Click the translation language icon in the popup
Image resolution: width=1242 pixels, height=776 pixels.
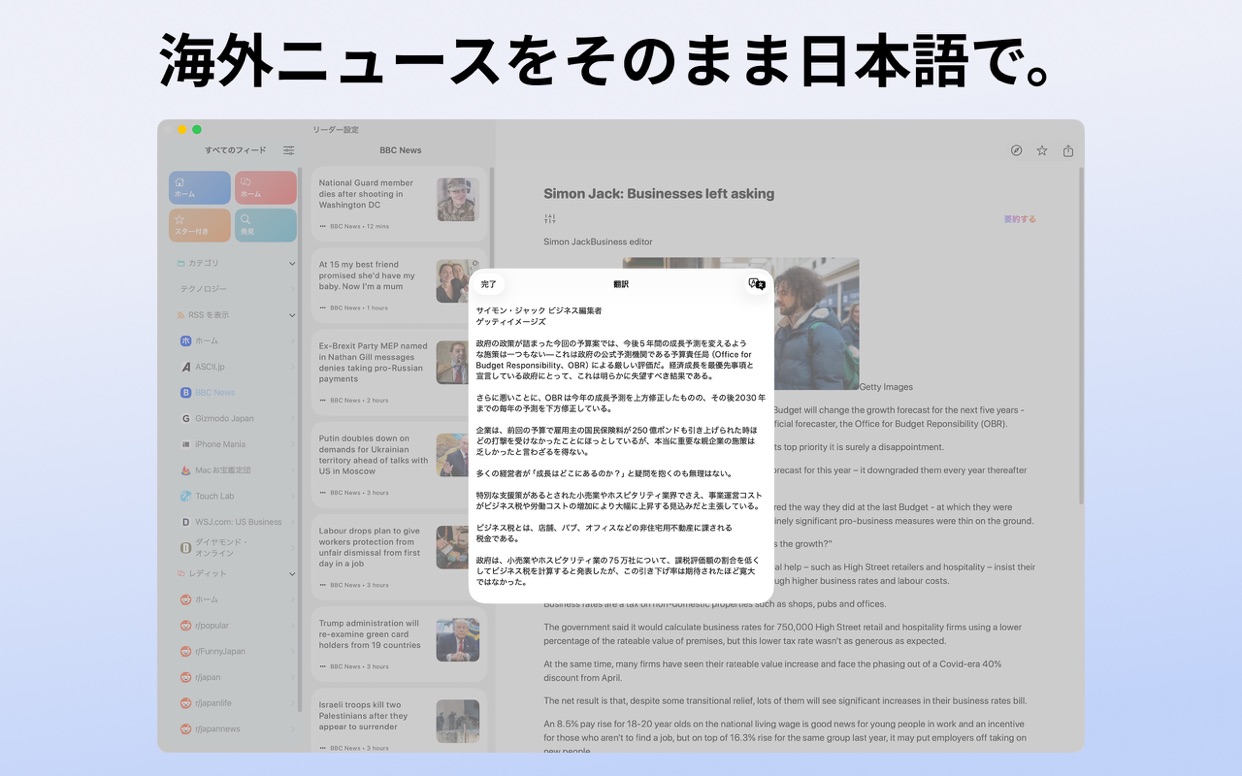point(755,284)
